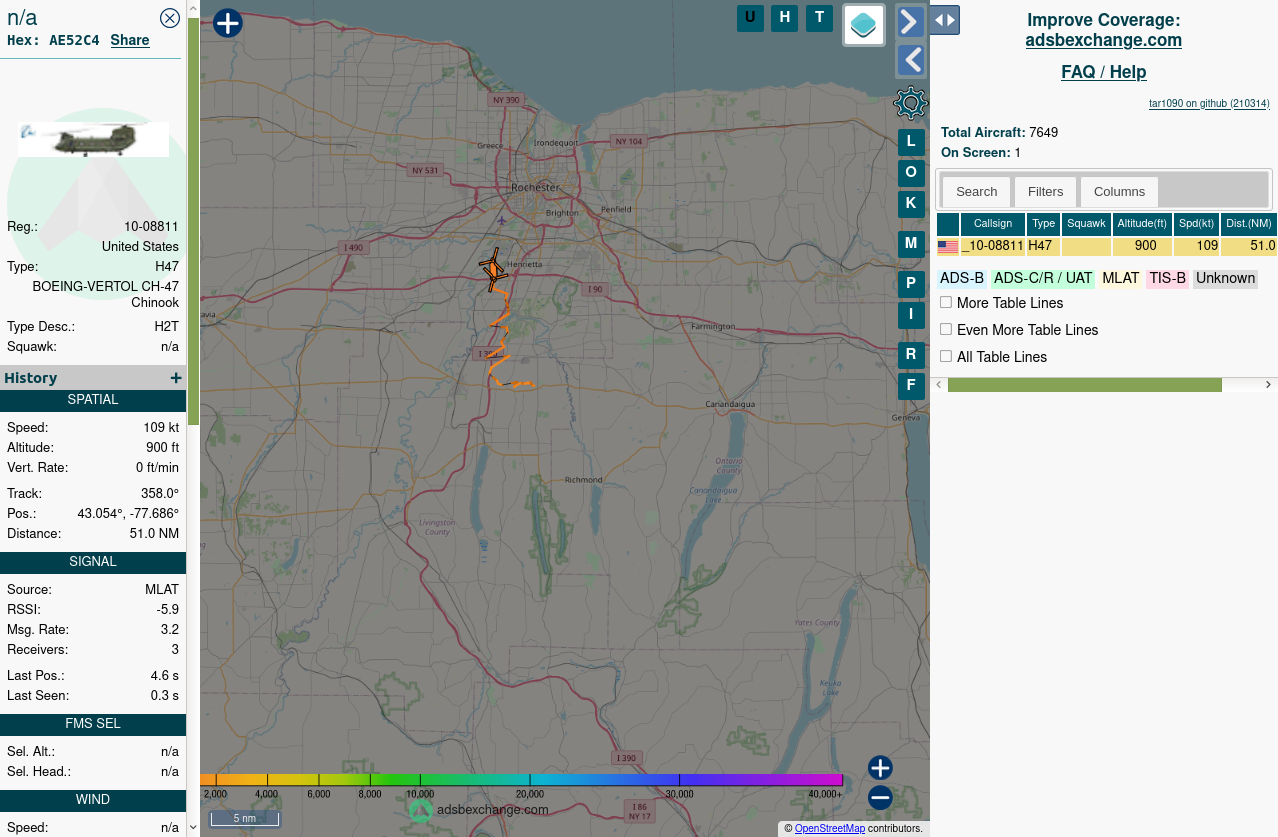This screenshot has width=1278, height=837.
Task: Click the FMS SEL section header
Action: (93, 724)
